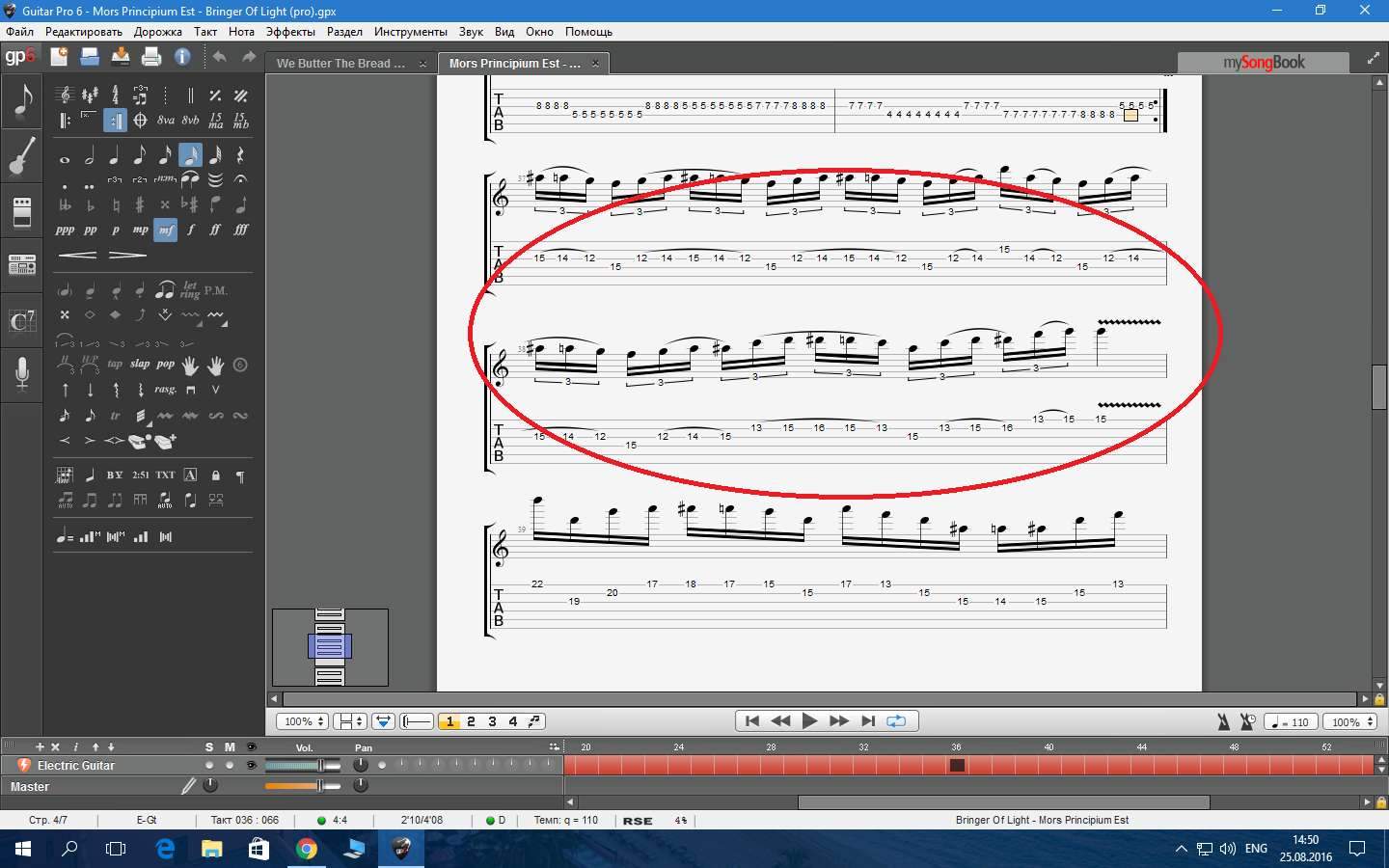Open the guitar instrument panel
Image resolution: width=1389 pixels, height=868 pixels.
[x=22, y=154]
